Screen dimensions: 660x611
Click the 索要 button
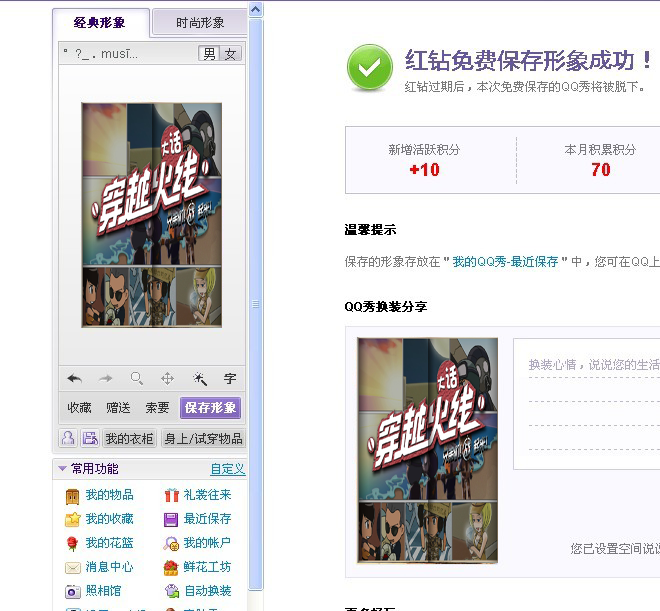pos(157,407)
